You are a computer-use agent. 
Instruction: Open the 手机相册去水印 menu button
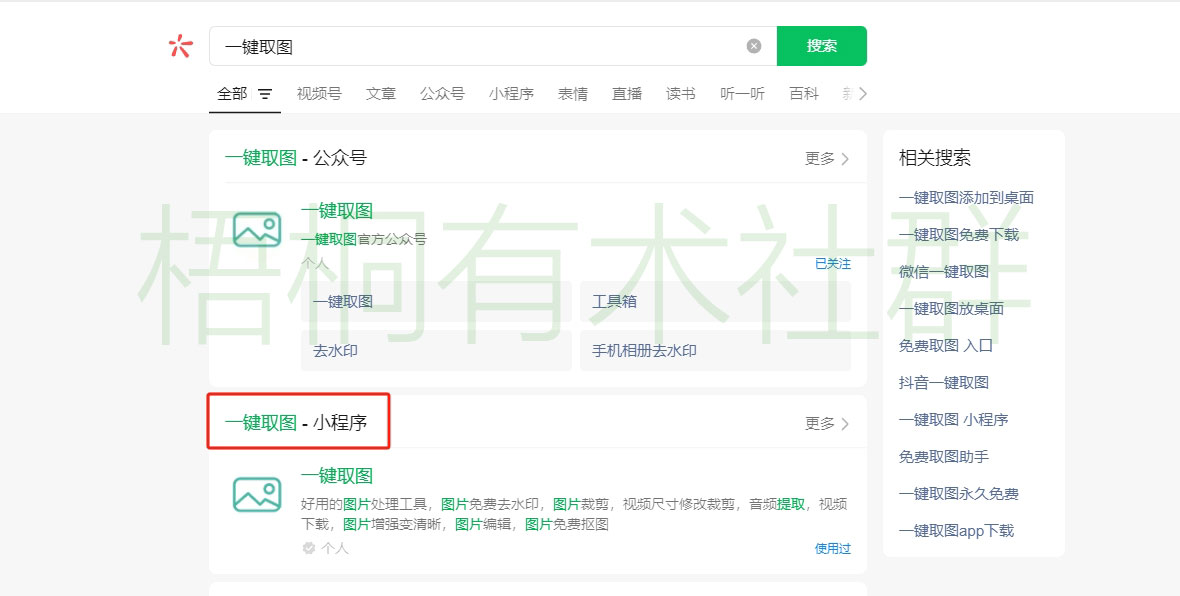(715, 351)
